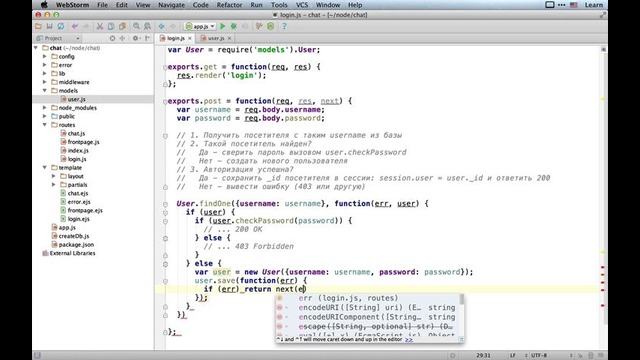The width and height of the screenshot is (640, 360).
Task: Click the Paste clipboard icon
Action: click(x=122, y=27)
